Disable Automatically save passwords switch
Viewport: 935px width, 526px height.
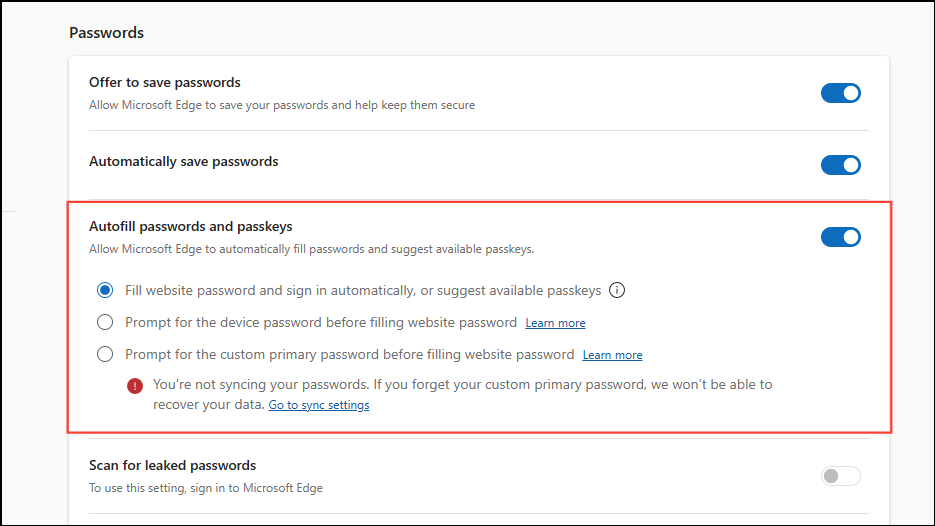[840, 165]
